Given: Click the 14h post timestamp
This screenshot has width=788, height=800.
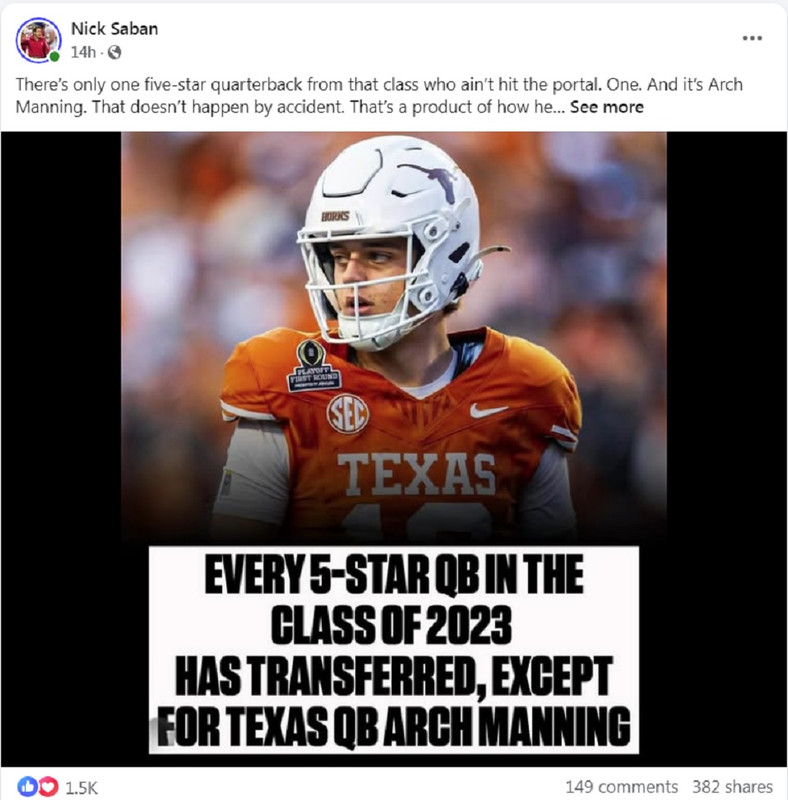Looking at the screenshot, I should pyautogui.click(x=83, y=53).
